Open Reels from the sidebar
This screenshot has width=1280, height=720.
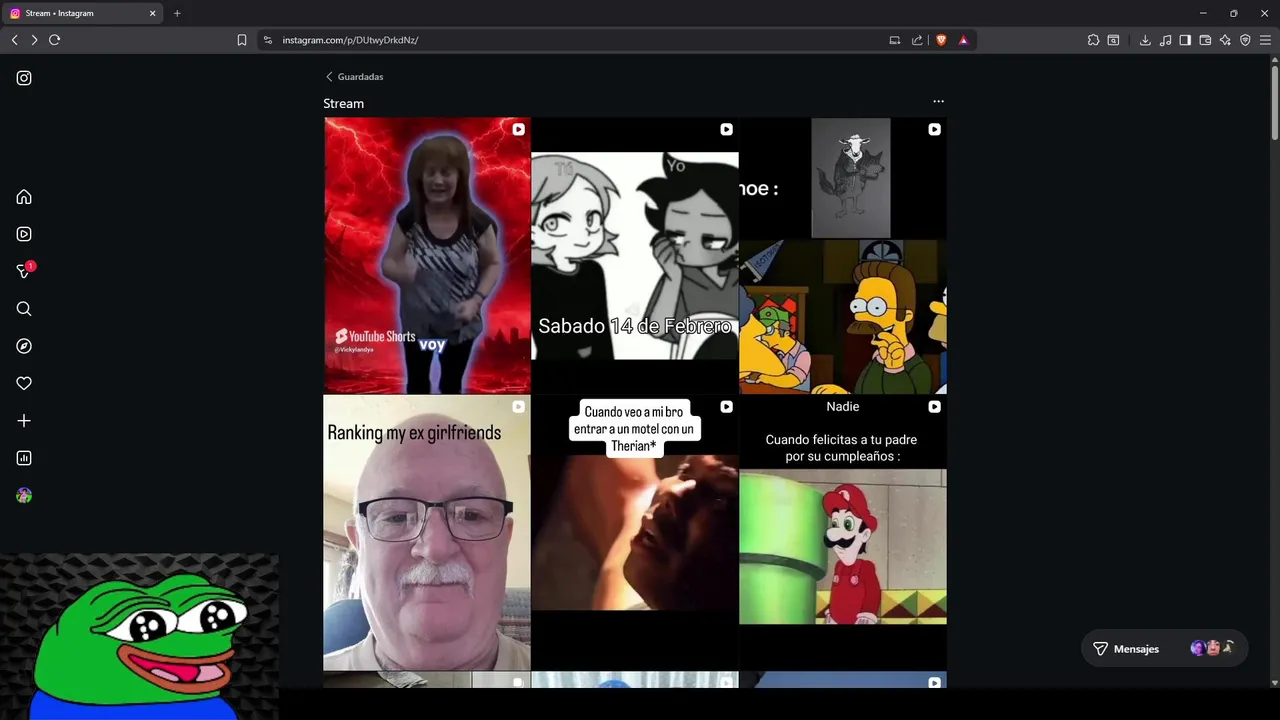24,234
